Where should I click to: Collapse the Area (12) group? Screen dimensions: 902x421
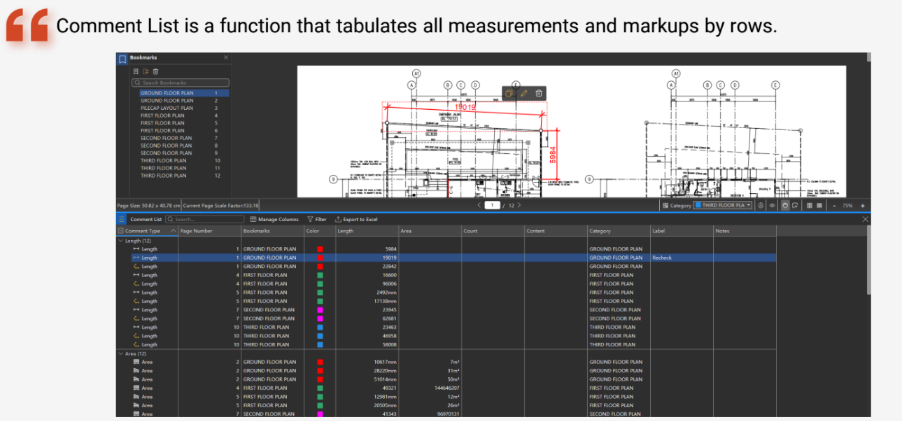click(x=120, y=354)
